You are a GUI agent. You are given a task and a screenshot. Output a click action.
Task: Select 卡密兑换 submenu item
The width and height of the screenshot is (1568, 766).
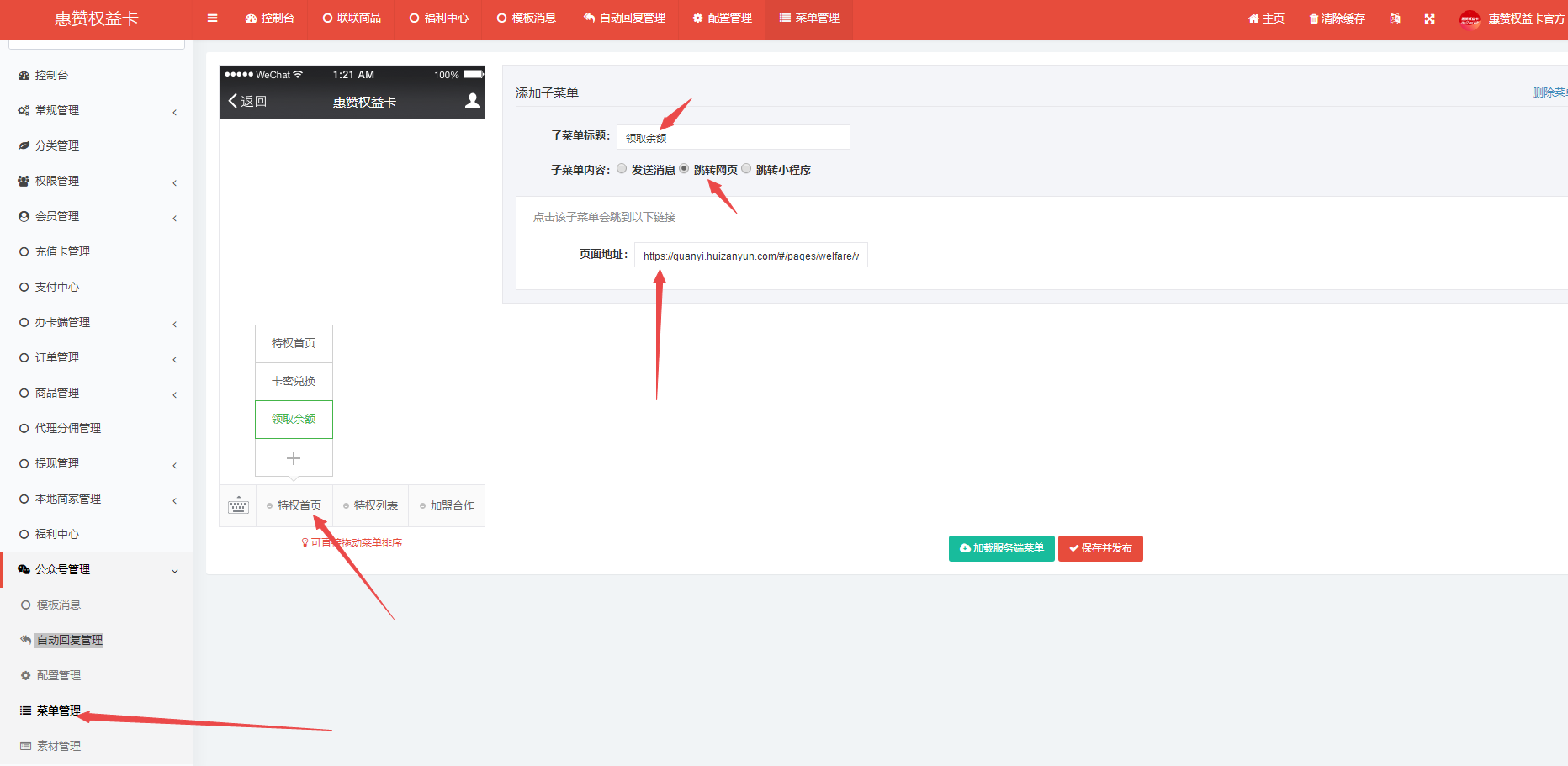294,381
